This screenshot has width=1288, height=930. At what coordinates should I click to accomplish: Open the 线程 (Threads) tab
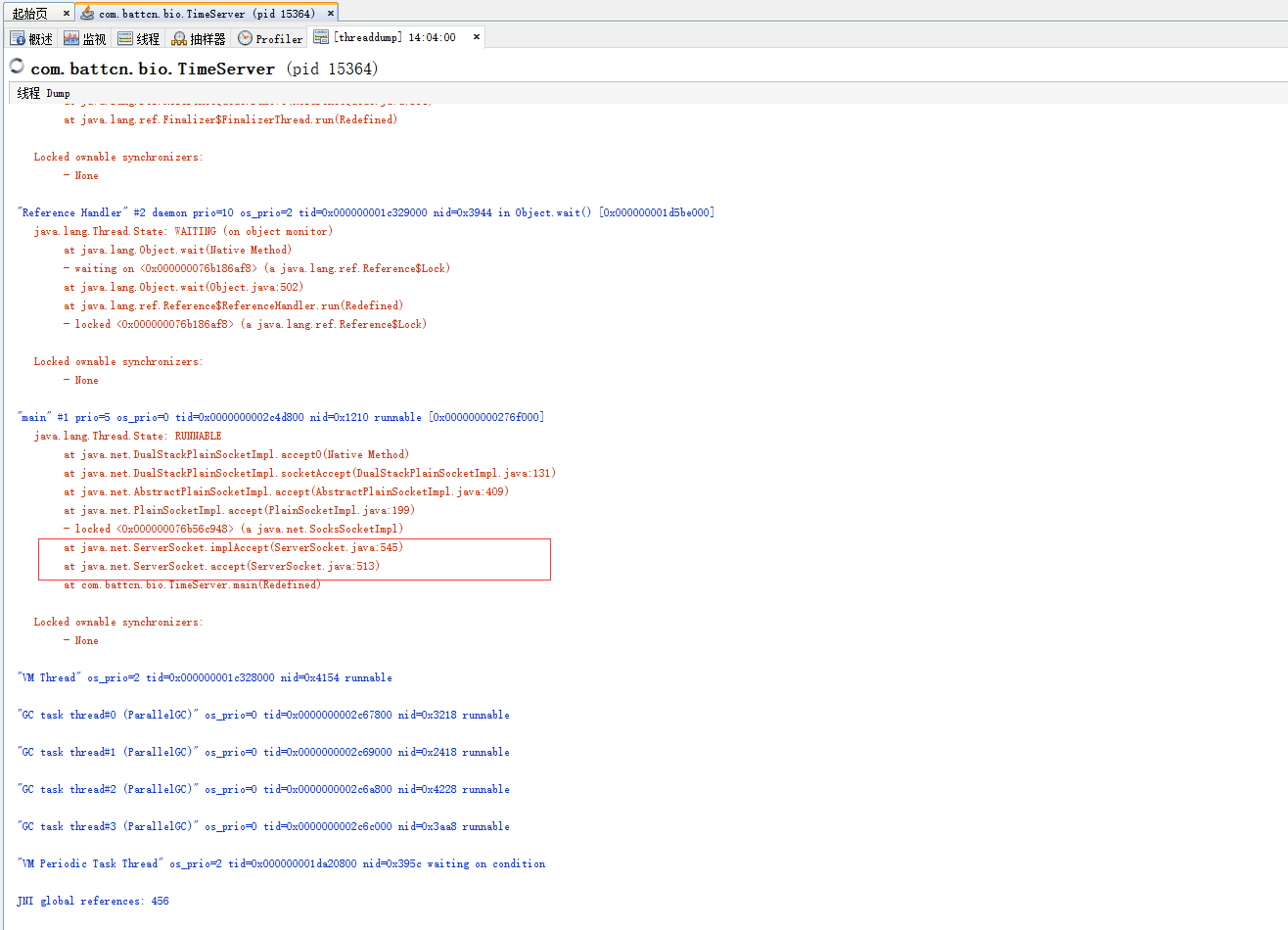pos(139,39)
